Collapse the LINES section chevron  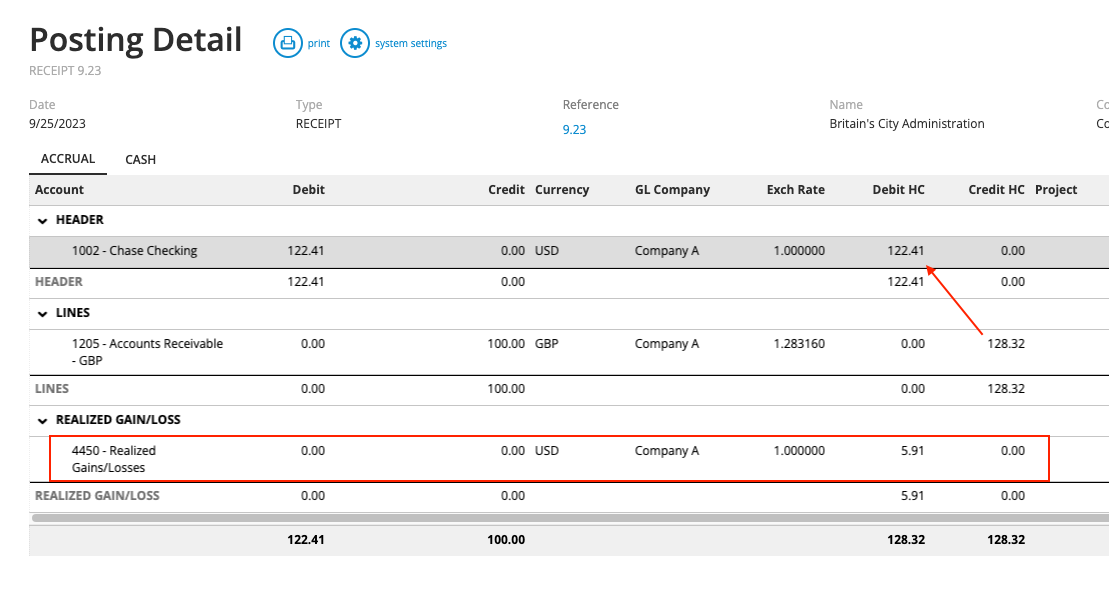41,312
